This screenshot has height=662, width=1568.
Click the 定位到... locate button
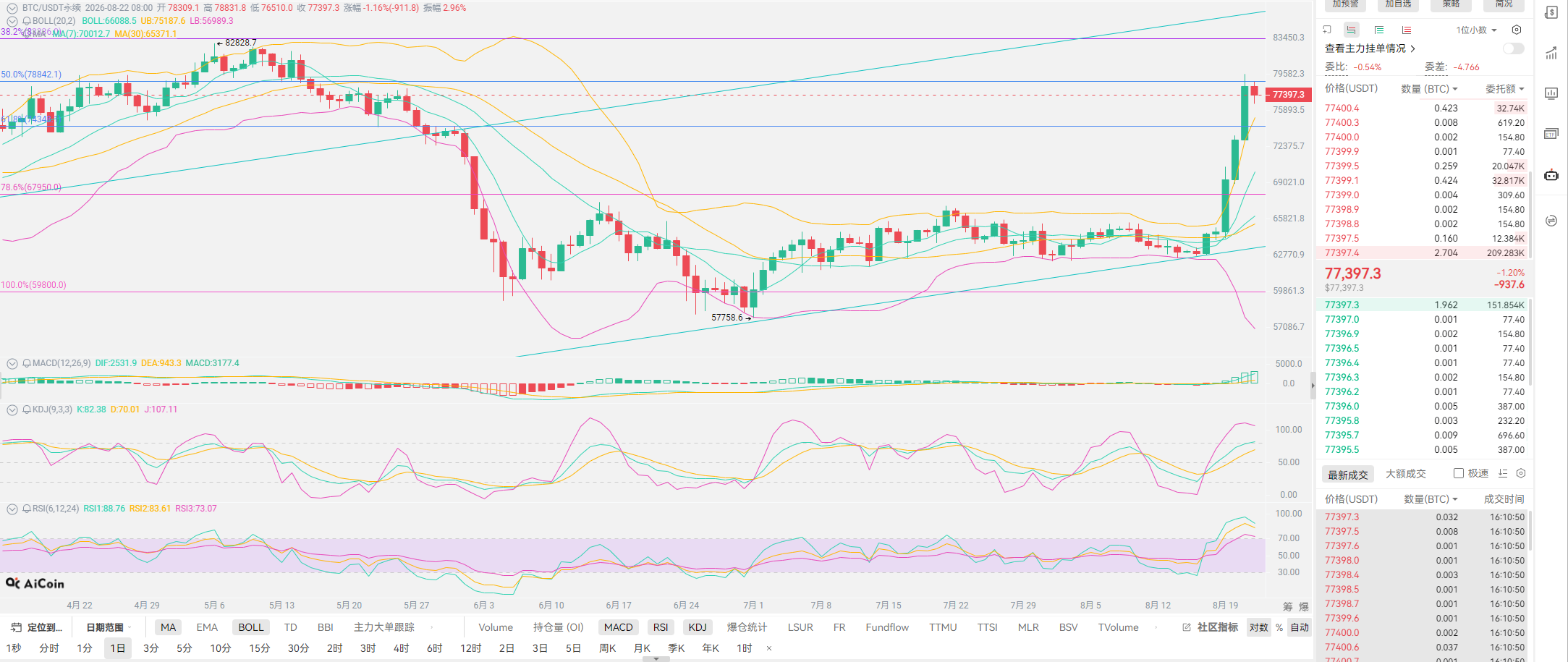click(x=37, y=627)
